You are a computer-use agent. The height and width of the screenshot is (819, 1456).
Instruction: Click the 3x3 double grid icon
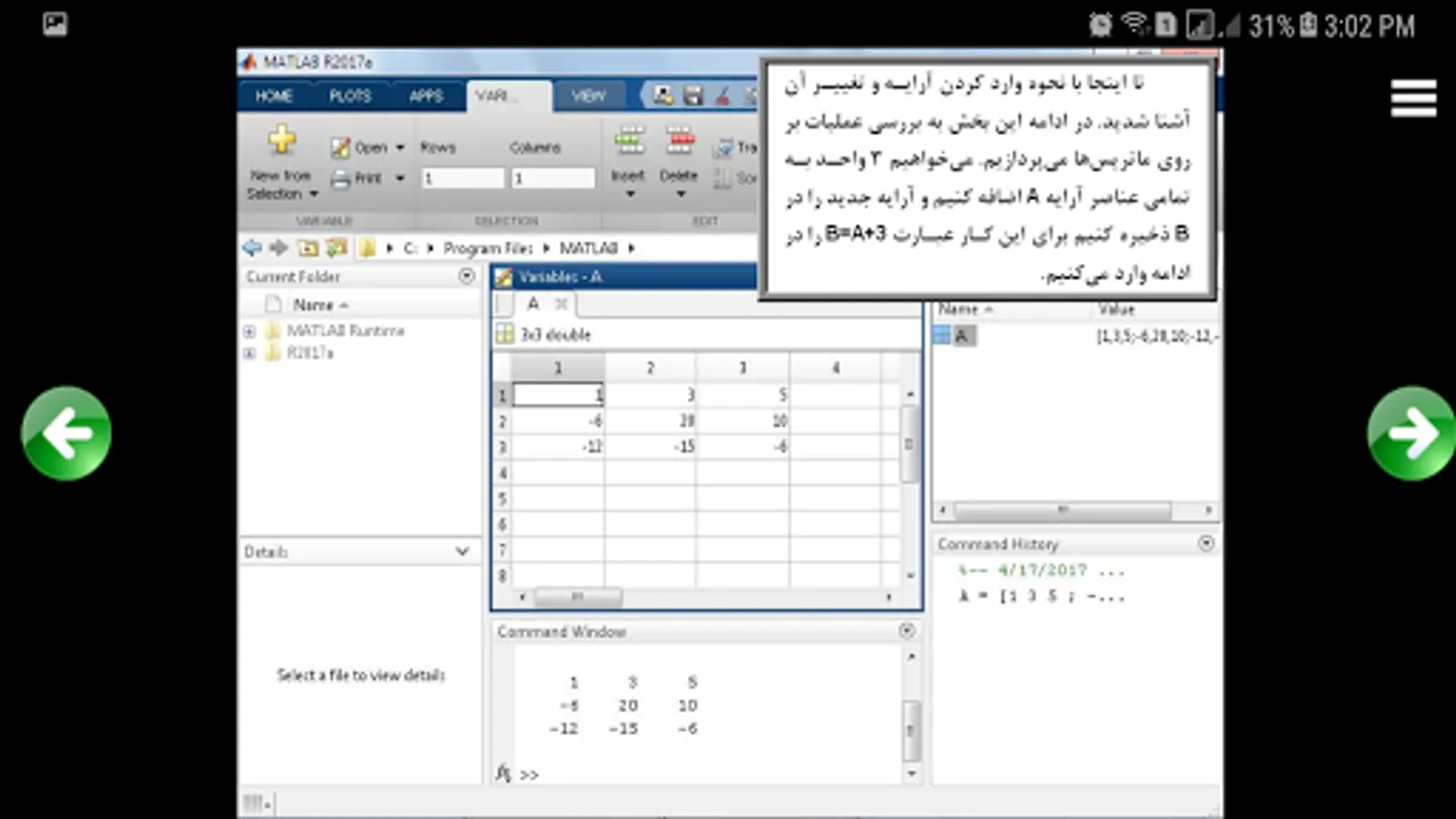[504, 334]
